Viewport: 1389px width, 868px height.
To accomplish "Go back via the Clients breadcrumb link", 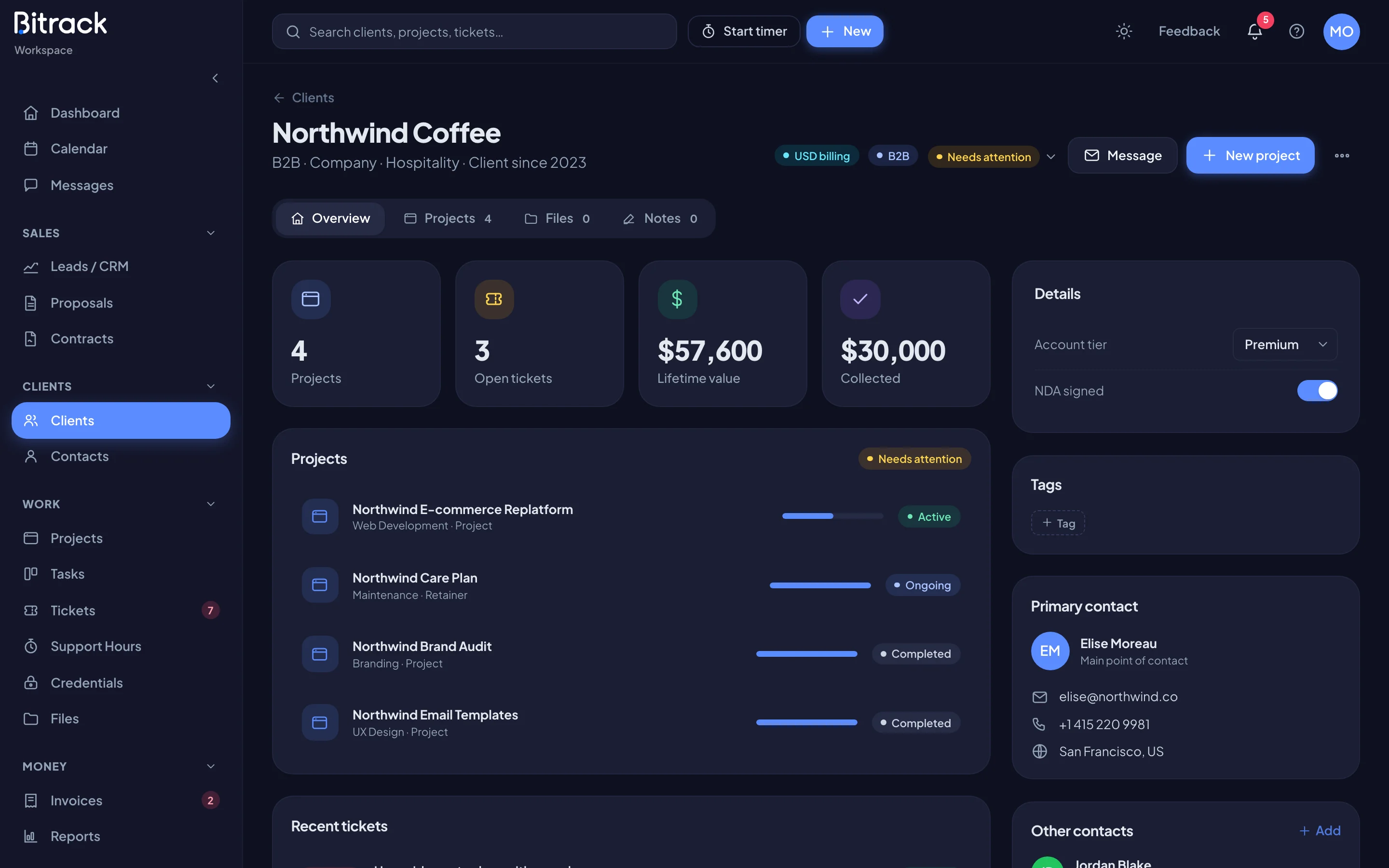I will 304,97.
